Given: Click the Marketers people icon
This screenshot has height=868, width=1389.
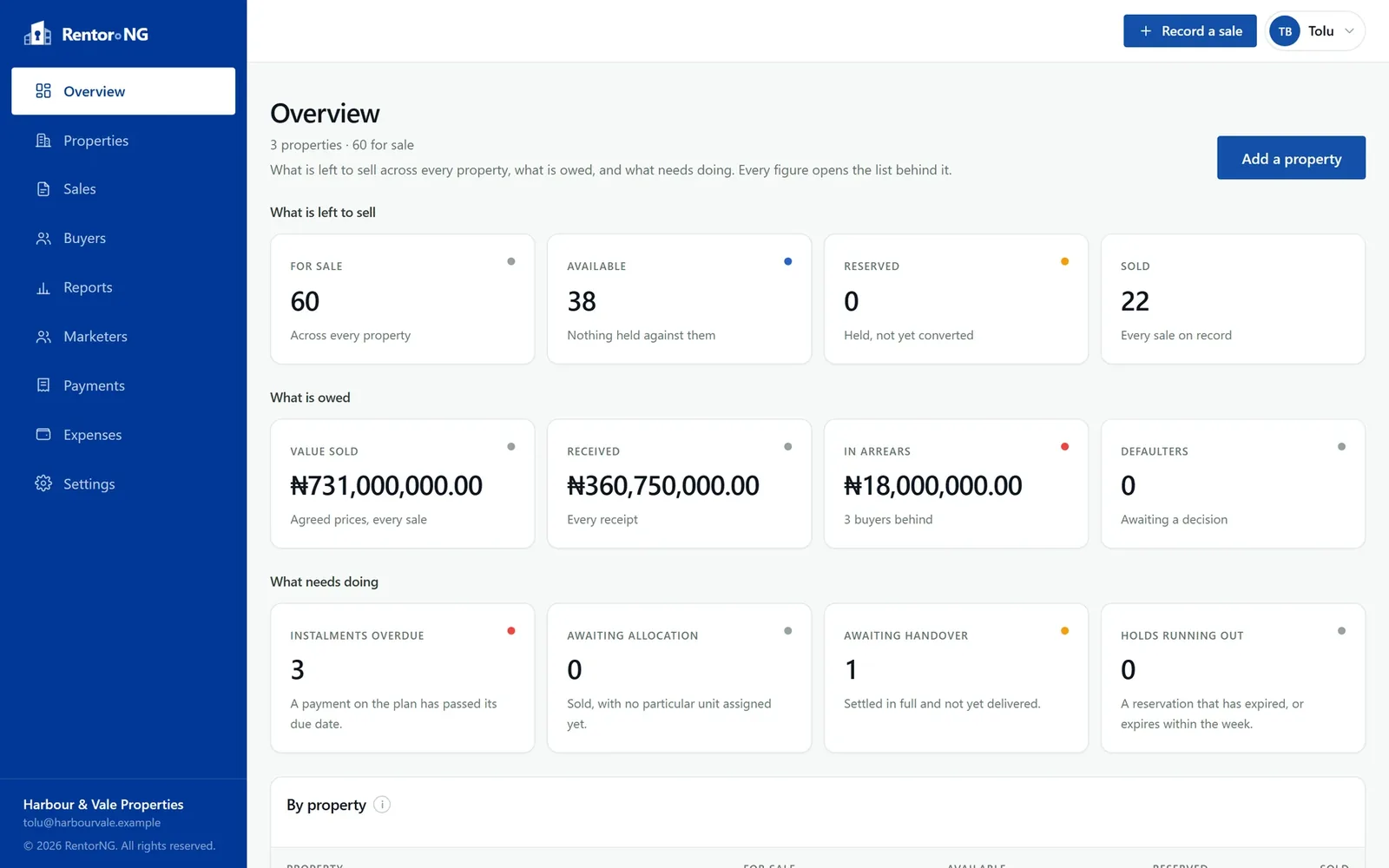Looking at the screenshot, I should (43, 336).
